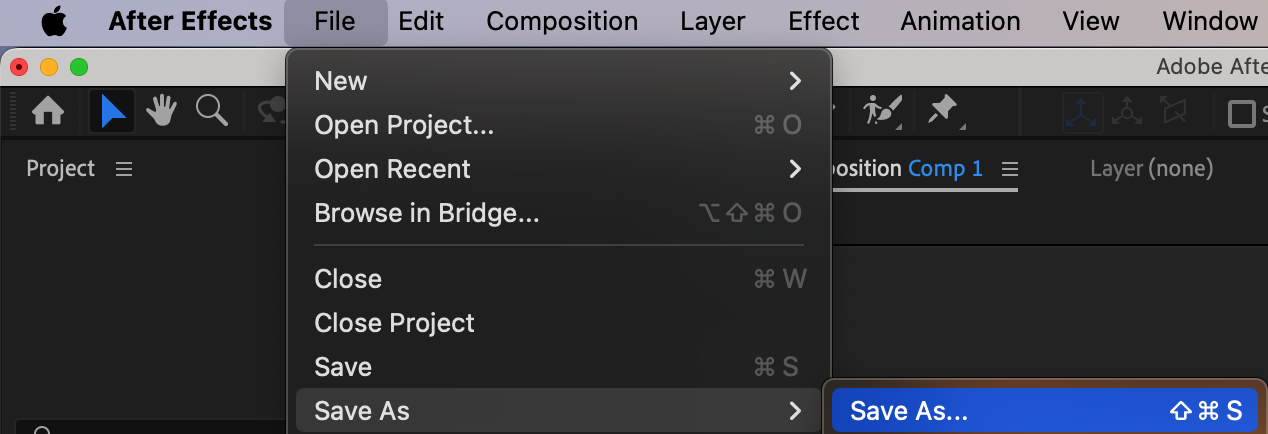
Task: Open the Project panel hamburger menu
Action: (124, 169)
